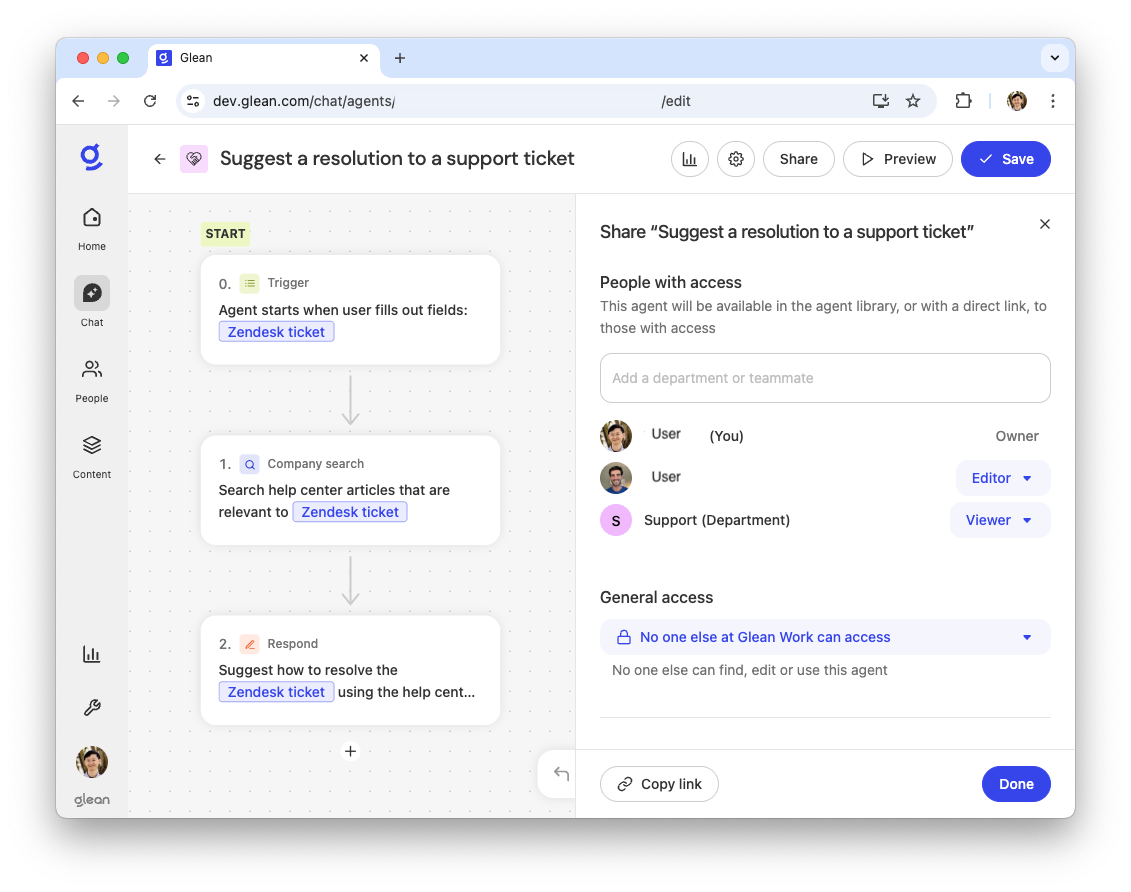The image size is (1131, 892).
Task: Click the Done button
Action: [1016, 784]
